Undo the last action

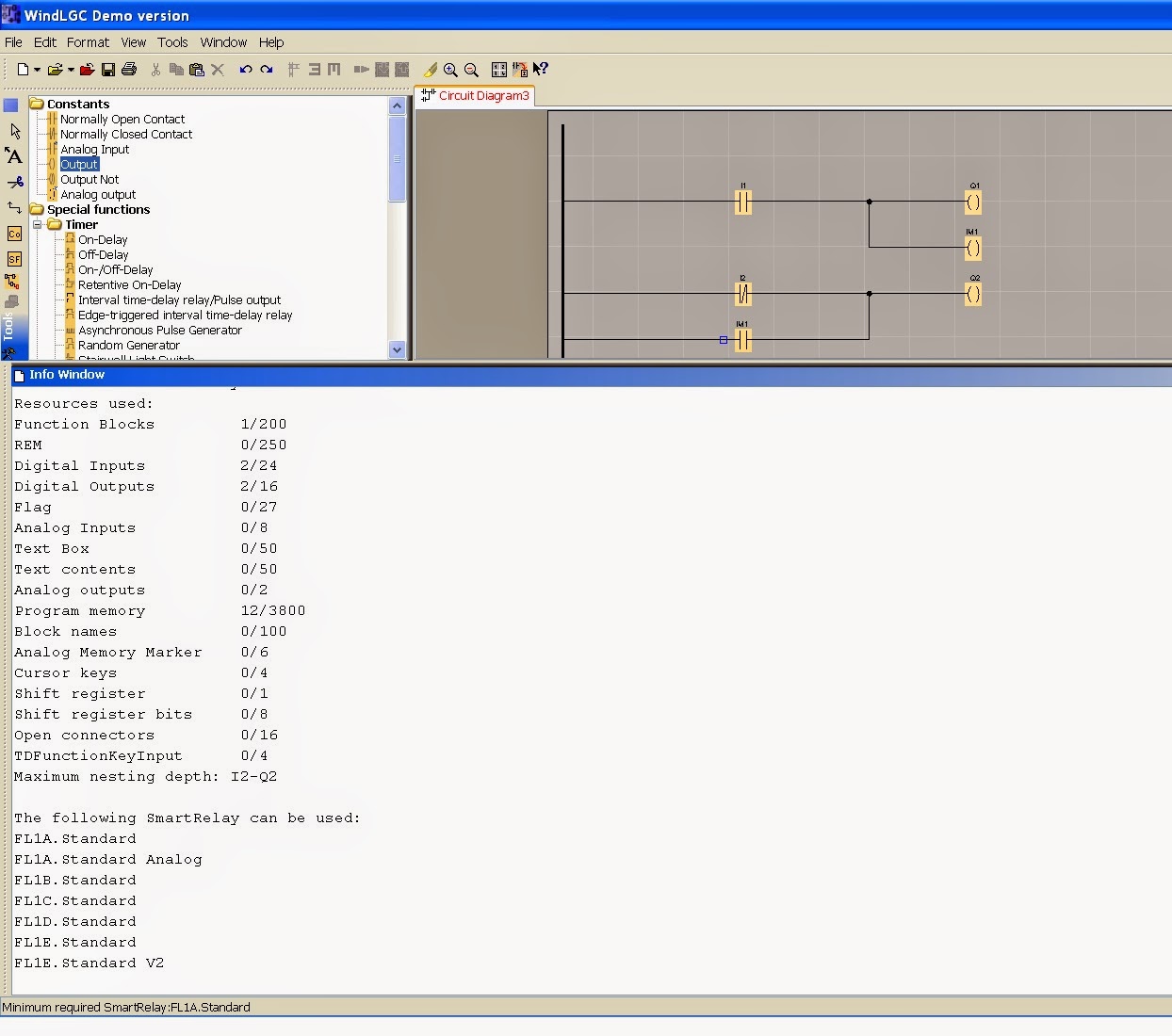click(245, 69)
